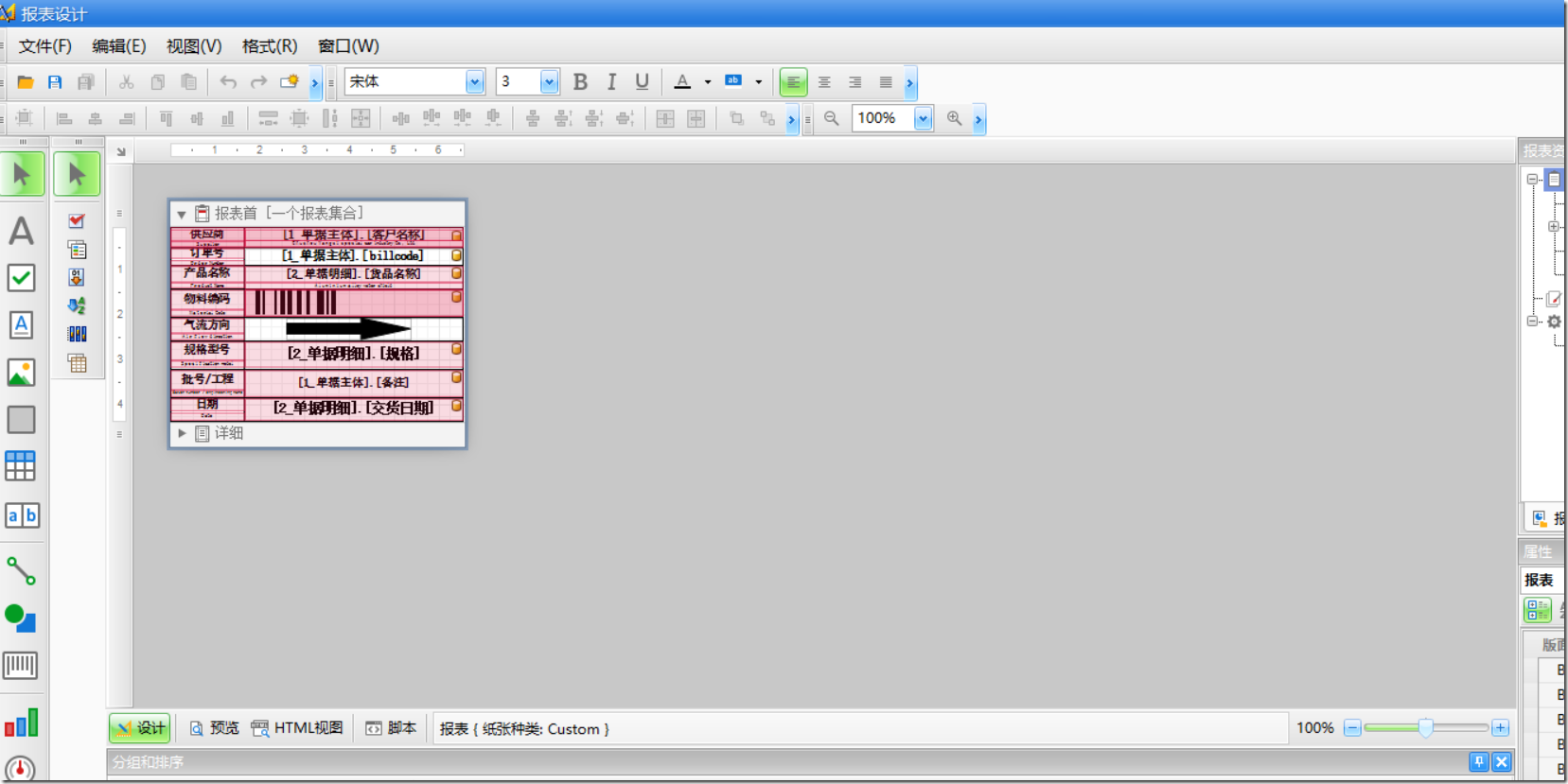Click the Undo arrow
1568x784 pixels.
pyautogui.click(x=228, y=82)
